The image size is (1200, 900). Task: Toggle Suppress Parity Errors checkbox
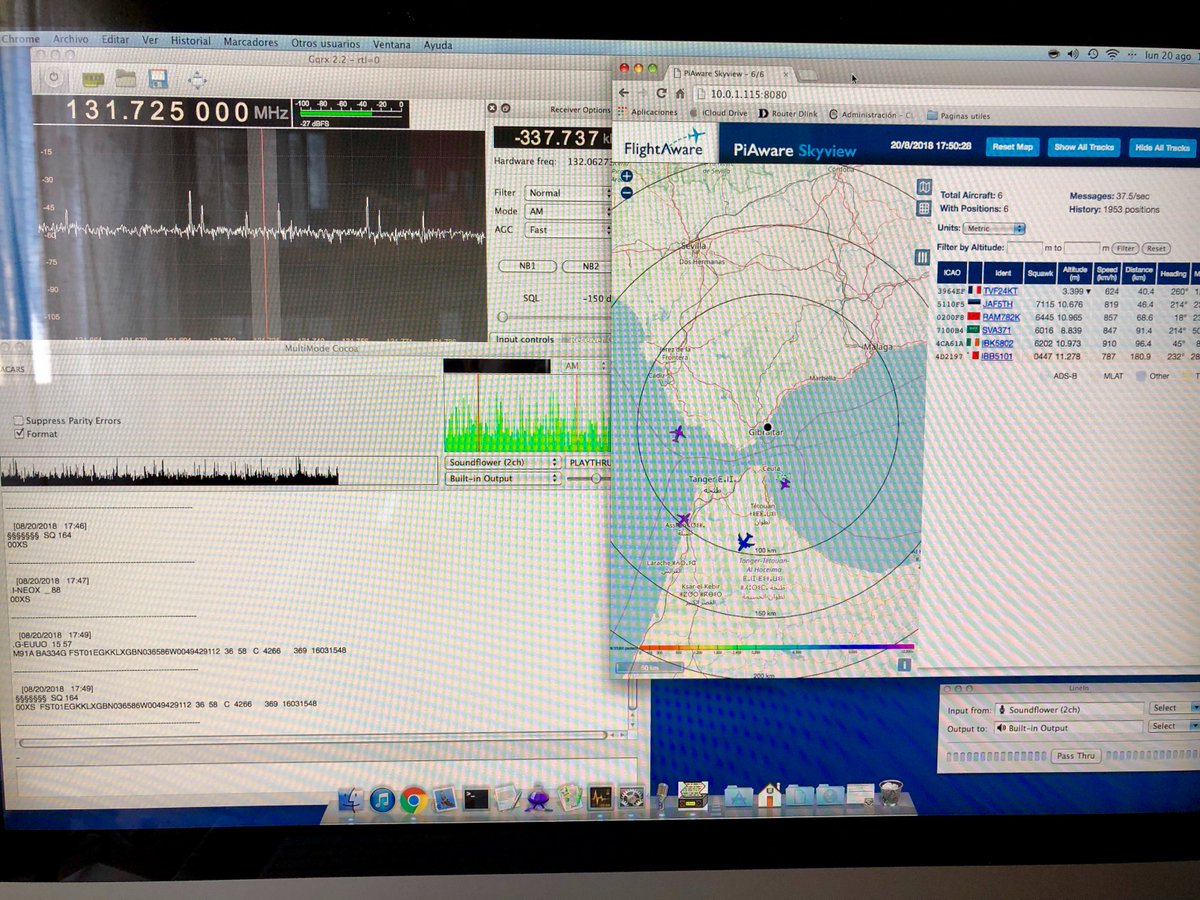point(18,421)
